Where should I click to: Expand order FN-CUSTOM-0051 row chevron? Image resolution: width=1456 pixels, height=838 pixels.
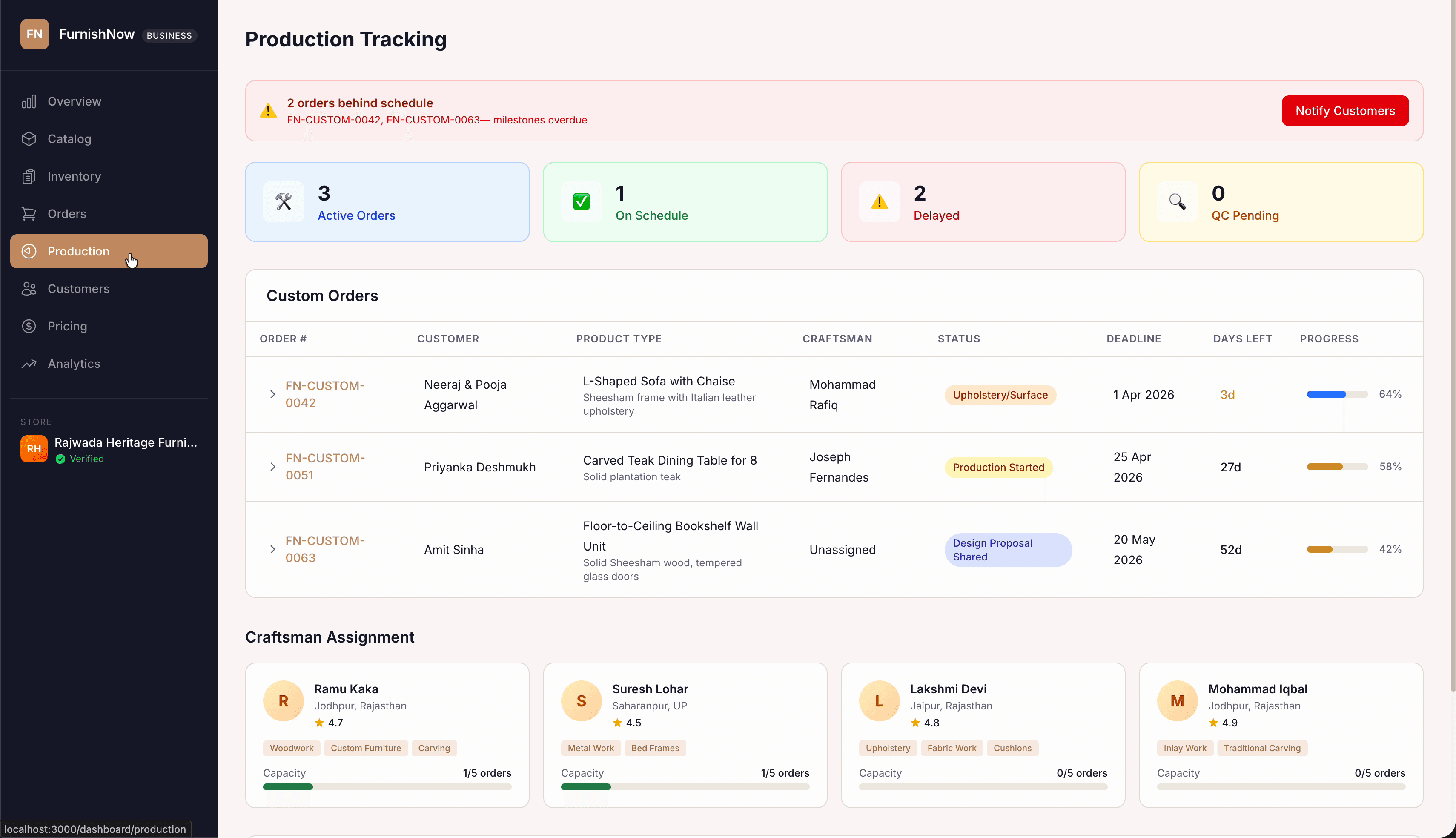pos(273,467)
